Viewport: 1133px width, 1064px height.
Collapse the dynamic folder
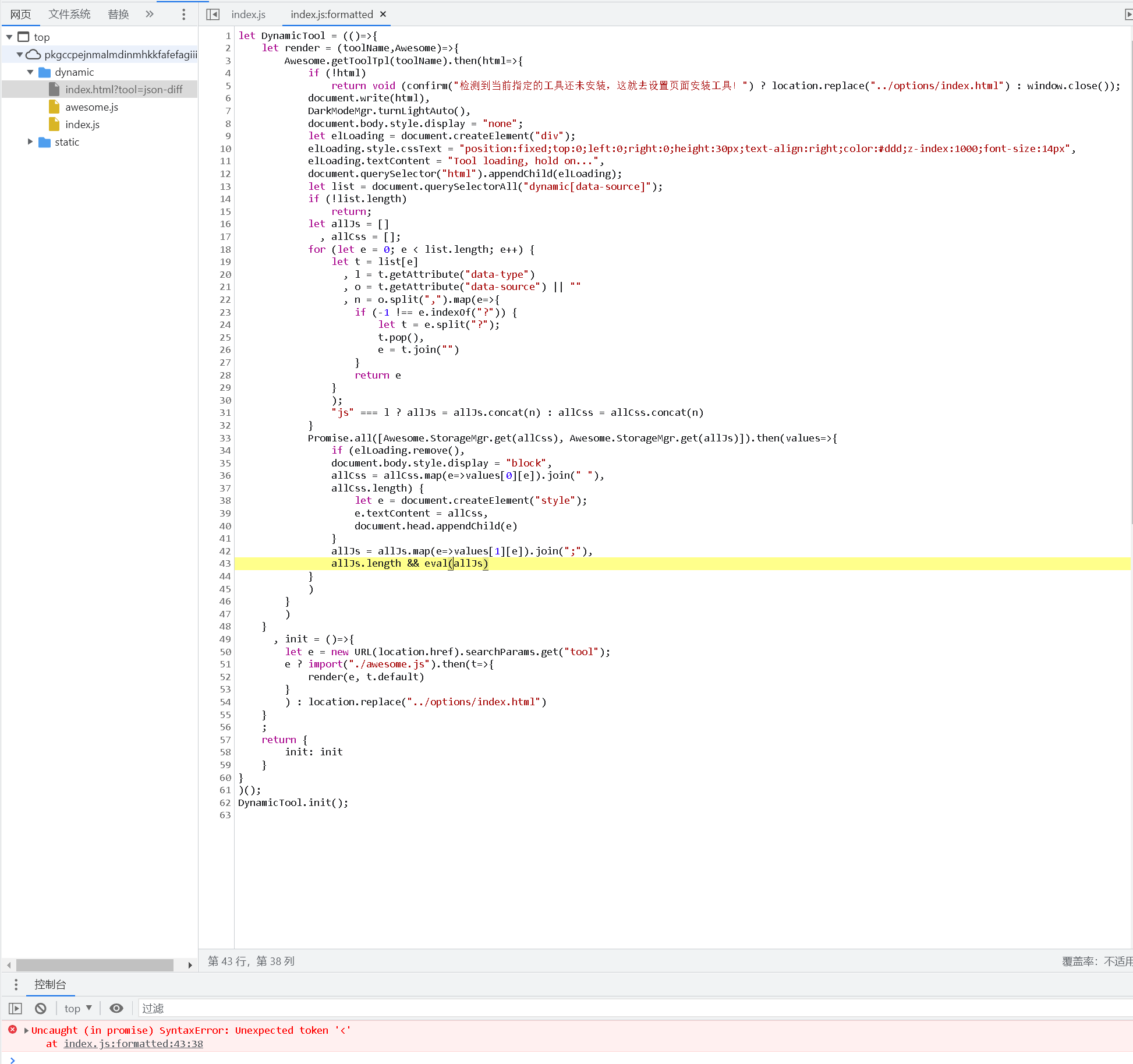[x=31, y=72]
